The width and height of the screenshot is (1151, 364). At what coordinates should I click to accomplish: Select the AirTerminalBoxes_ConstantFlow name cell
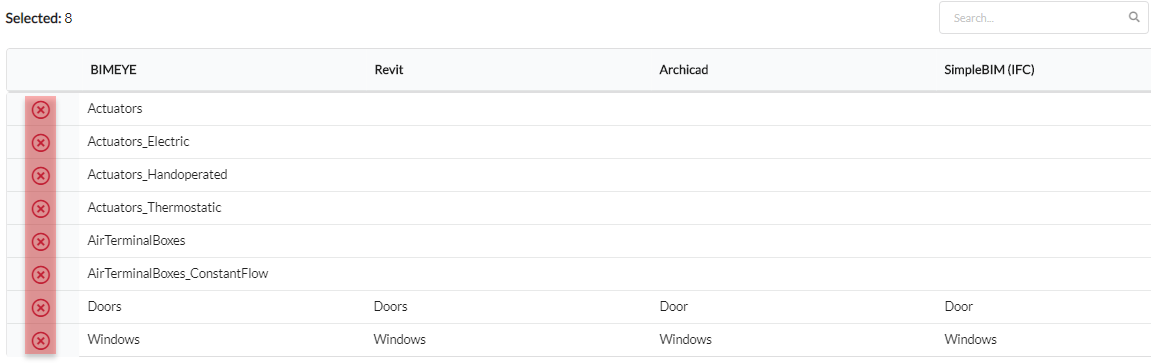point(178,274)
